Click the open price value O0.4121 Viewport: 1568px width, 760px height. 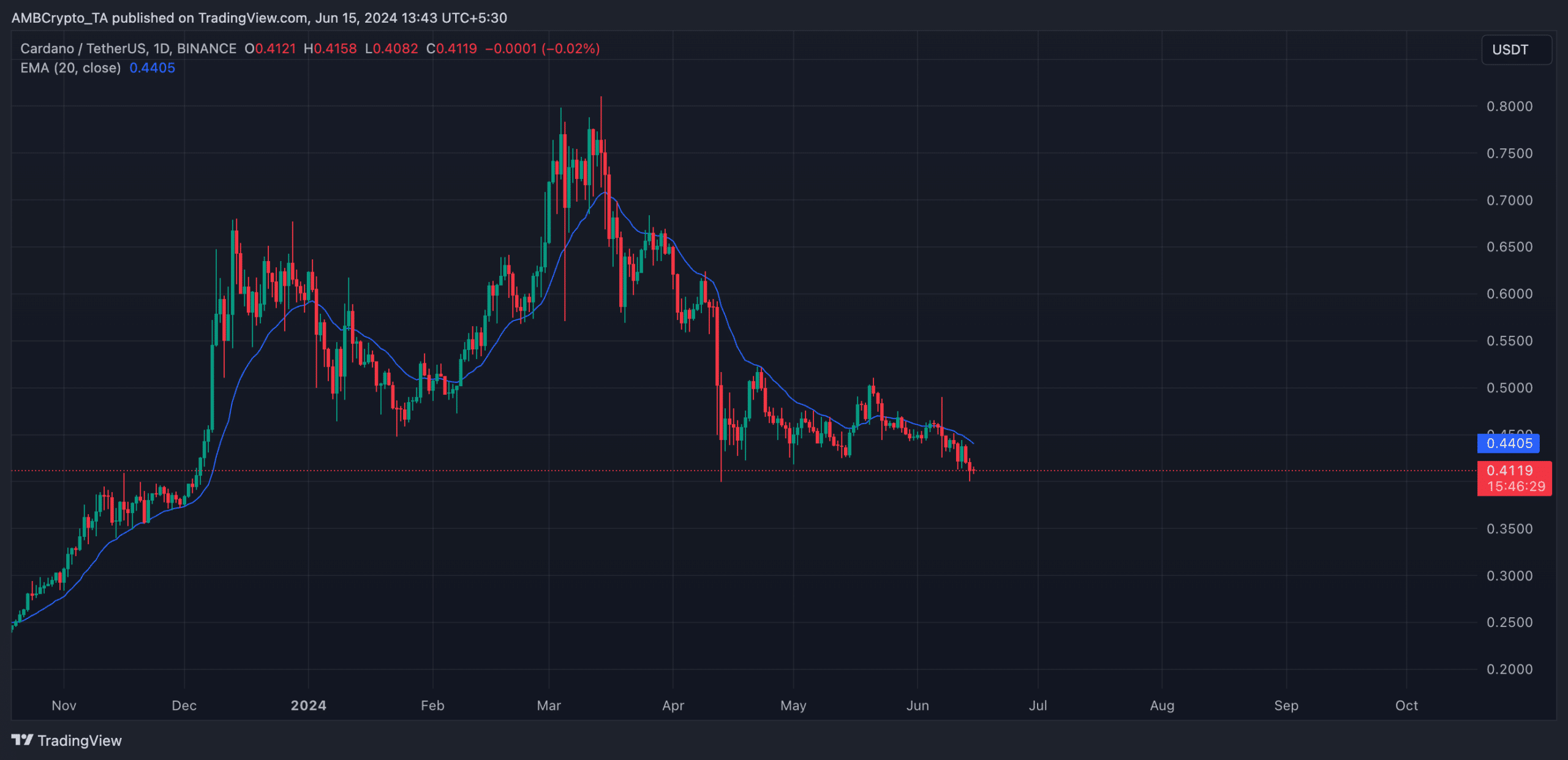(x=270, y=48)
